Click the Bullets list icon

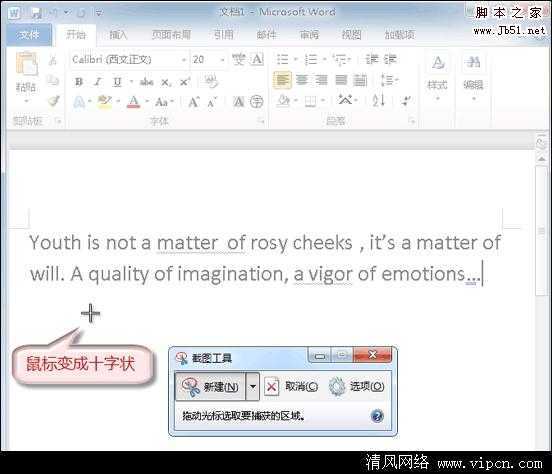pos(282,59)
